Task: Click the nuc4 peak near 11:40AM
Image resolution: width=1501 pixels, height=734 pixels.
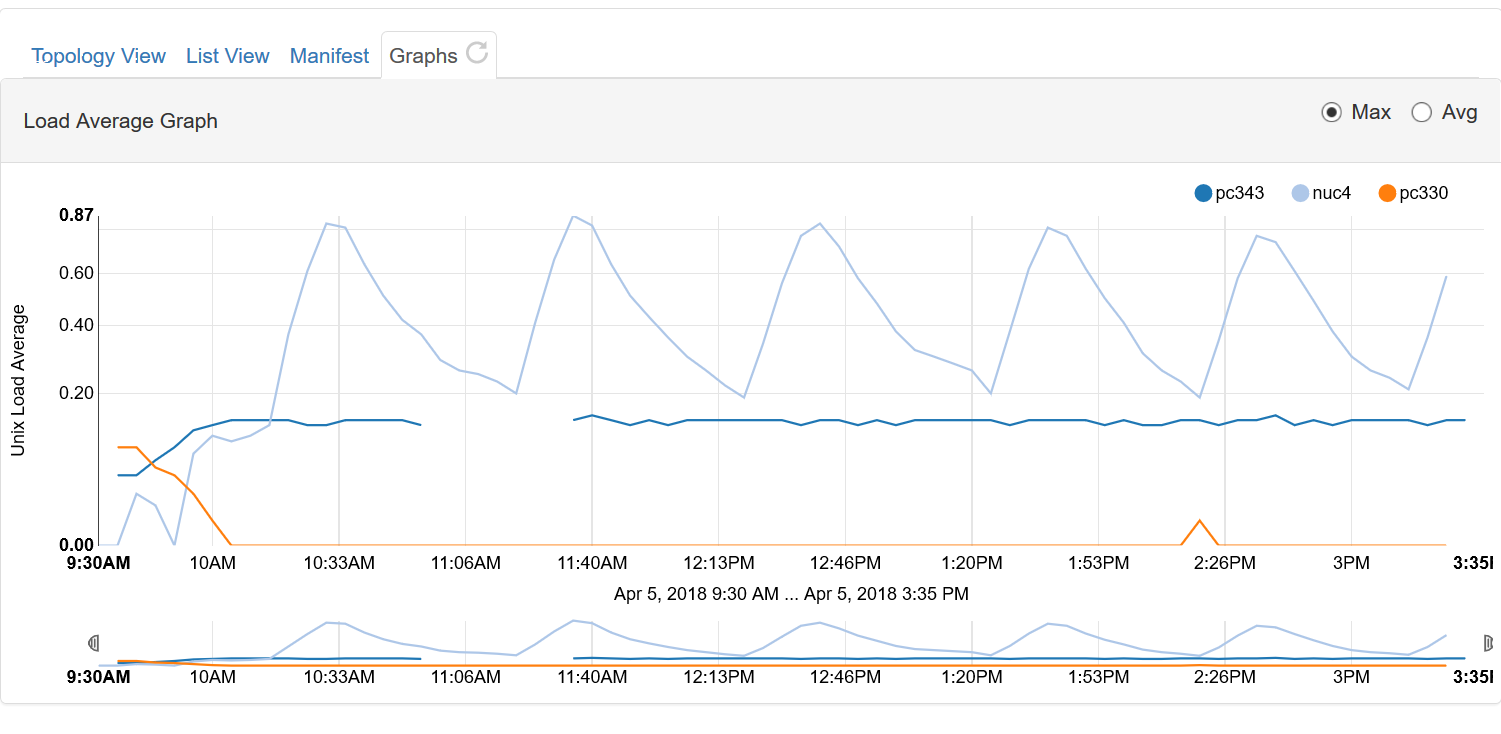Action: pyautogui.click(x=573, y=217)
